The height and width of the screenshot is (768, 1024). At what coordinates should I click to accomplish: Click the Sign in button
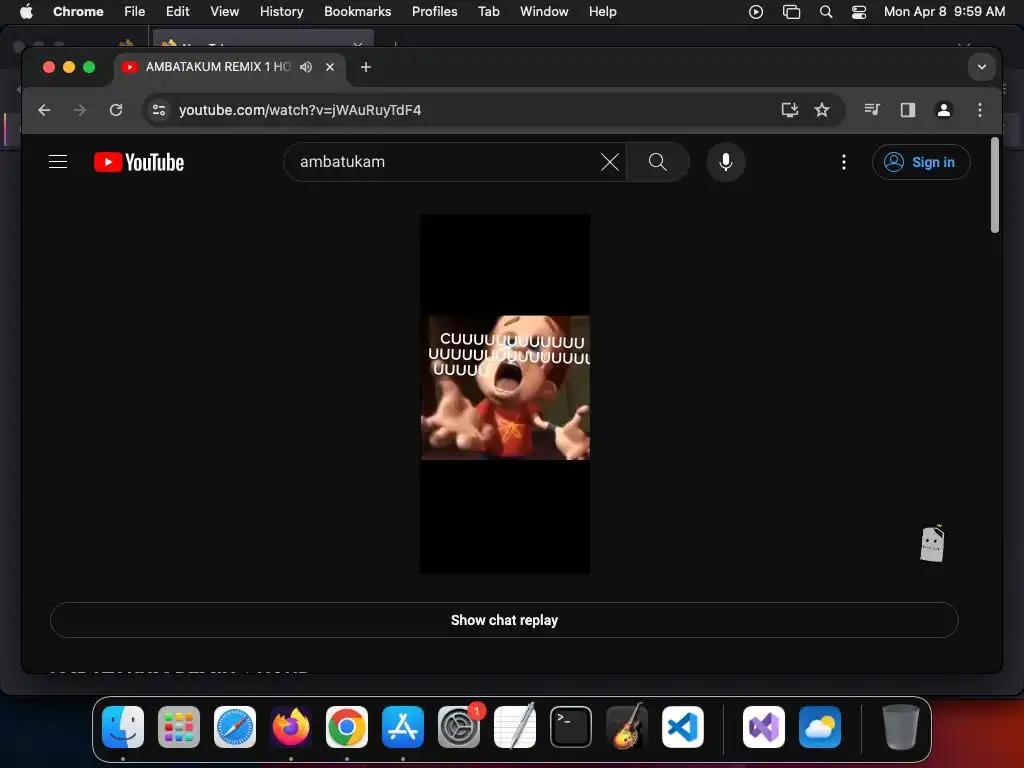[x=921, y=162]
